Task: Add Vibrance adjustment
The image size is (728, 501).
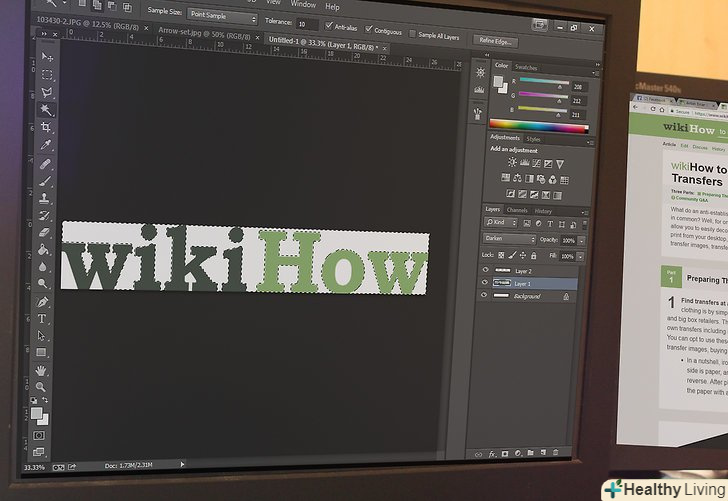Action: (560, 164)
